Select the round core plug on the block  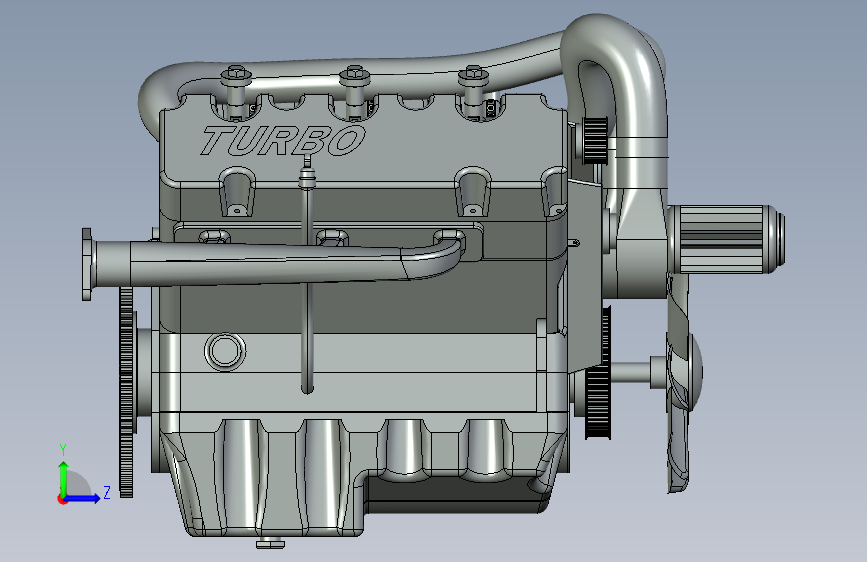pos(225,351)
